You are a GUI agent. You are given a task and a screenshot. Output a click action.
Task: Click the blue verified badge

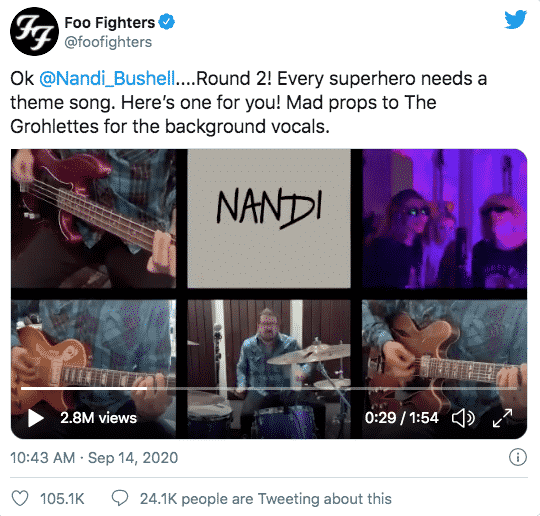coord(167,22)
